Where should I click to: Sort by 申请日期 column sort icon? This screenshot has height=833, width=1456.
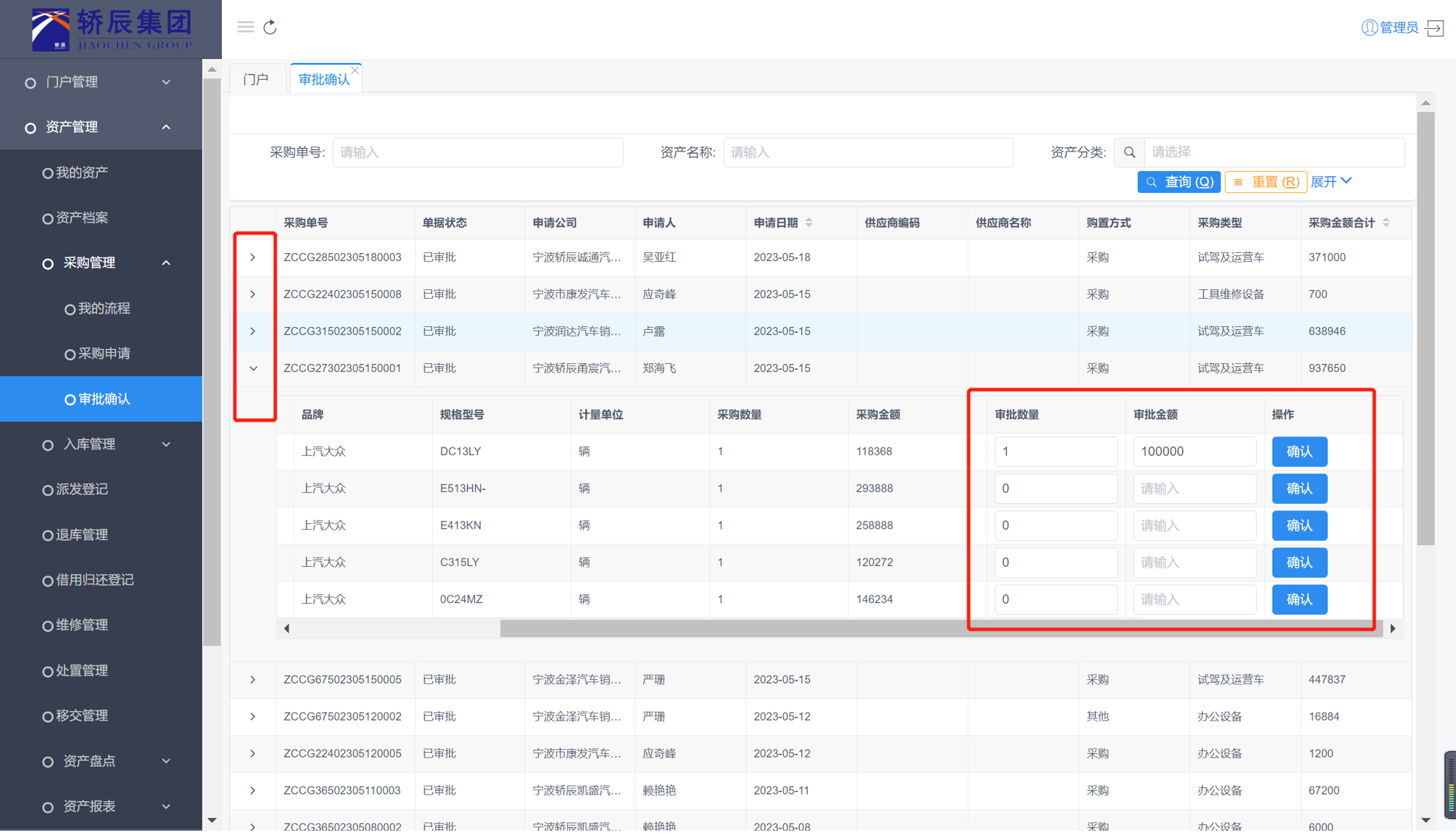[x=809, y=223]
